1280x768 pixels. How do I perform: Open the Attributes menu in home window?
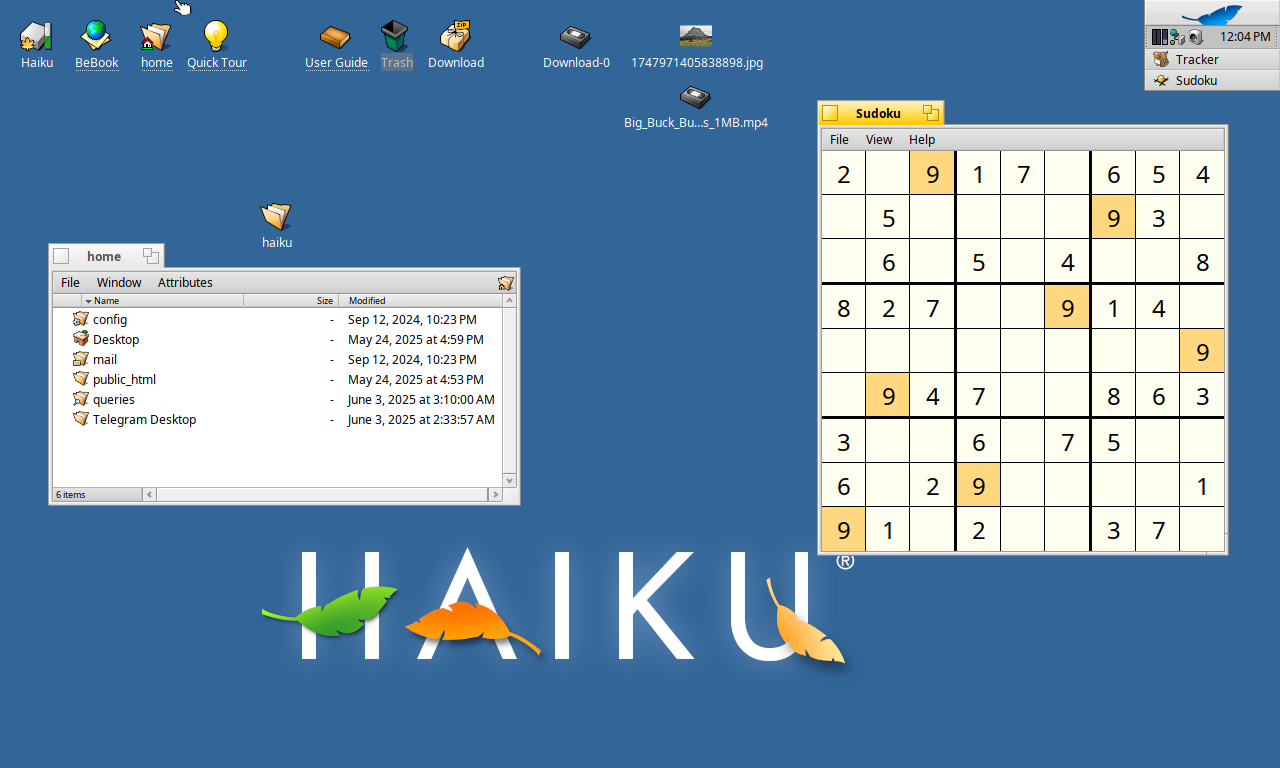pyautogui.click(x=185, y=283)
